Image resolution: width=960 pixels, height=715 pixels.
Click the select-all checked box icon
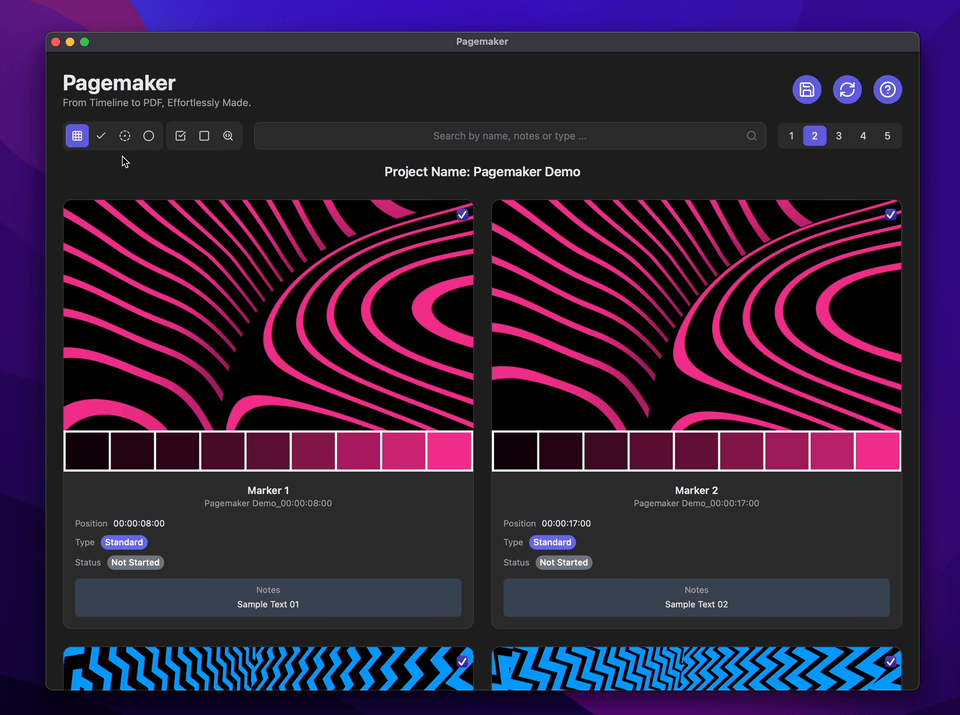point(181,136)
